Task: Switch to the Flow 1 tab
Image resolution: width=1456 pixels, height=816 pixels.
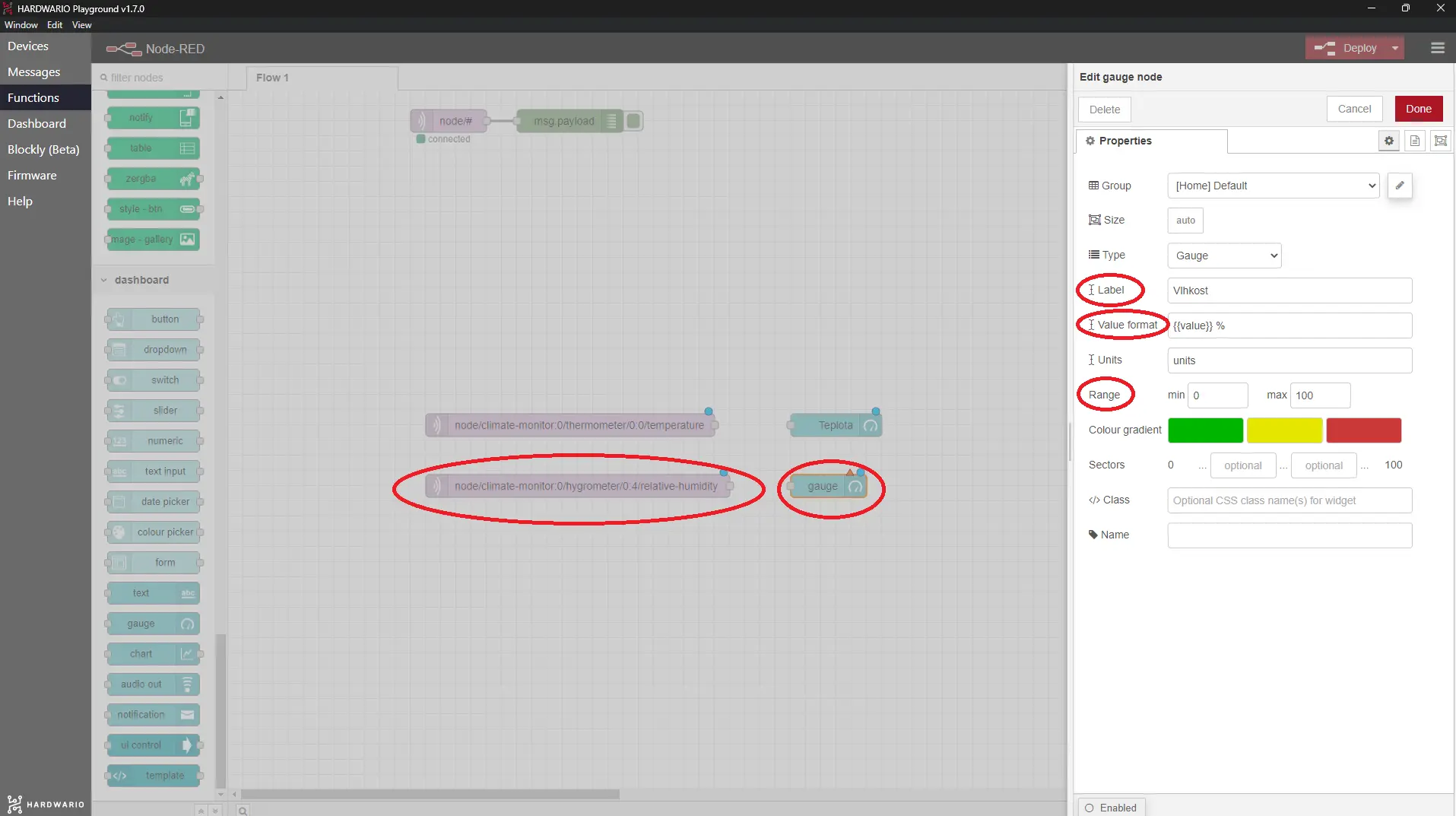Action: tap(322, 78)
